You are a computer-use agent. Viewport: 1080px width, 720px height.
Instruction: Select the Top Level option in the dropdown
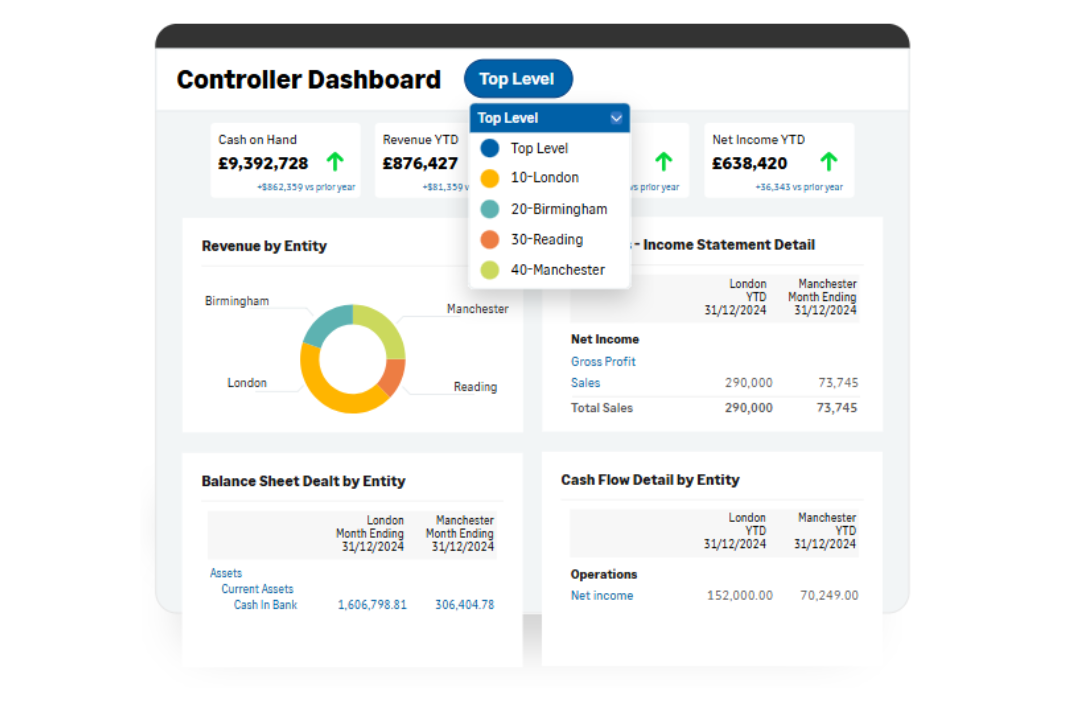(x=540, y=148)
